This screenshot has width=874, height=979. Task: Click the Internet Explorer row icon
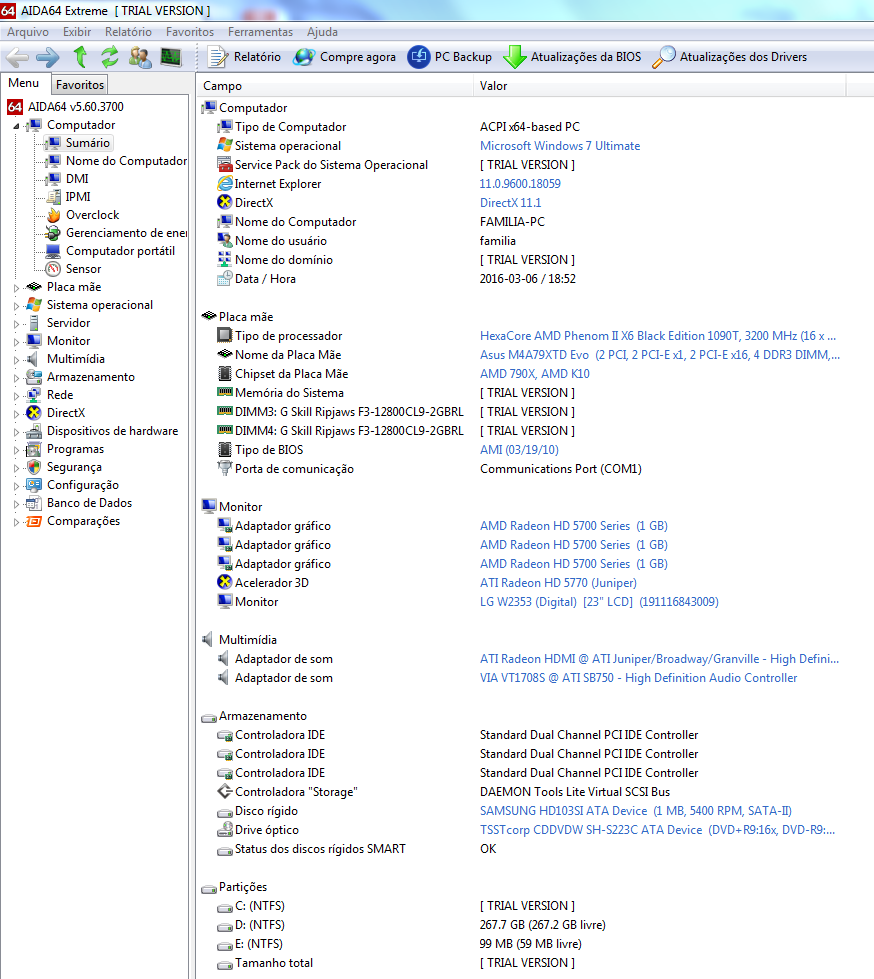pos(225,184)
